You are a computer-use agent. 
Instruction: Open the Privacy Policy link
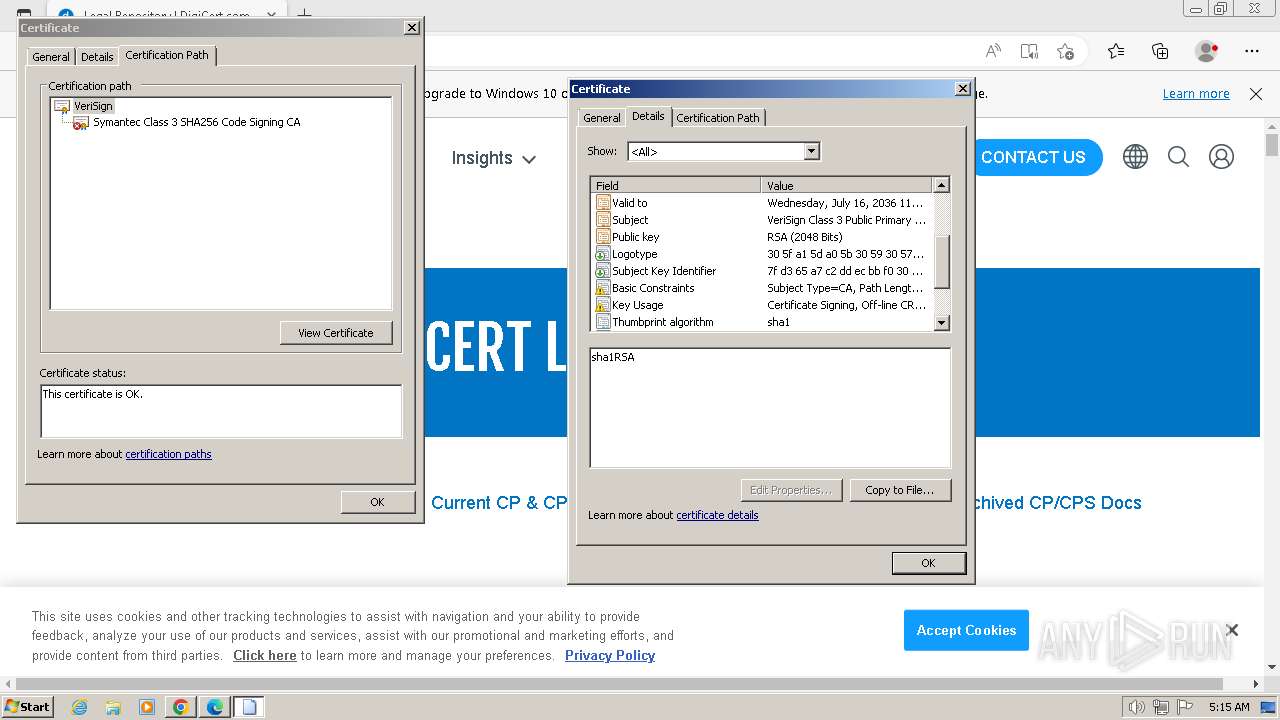click(x=610, y=656)
